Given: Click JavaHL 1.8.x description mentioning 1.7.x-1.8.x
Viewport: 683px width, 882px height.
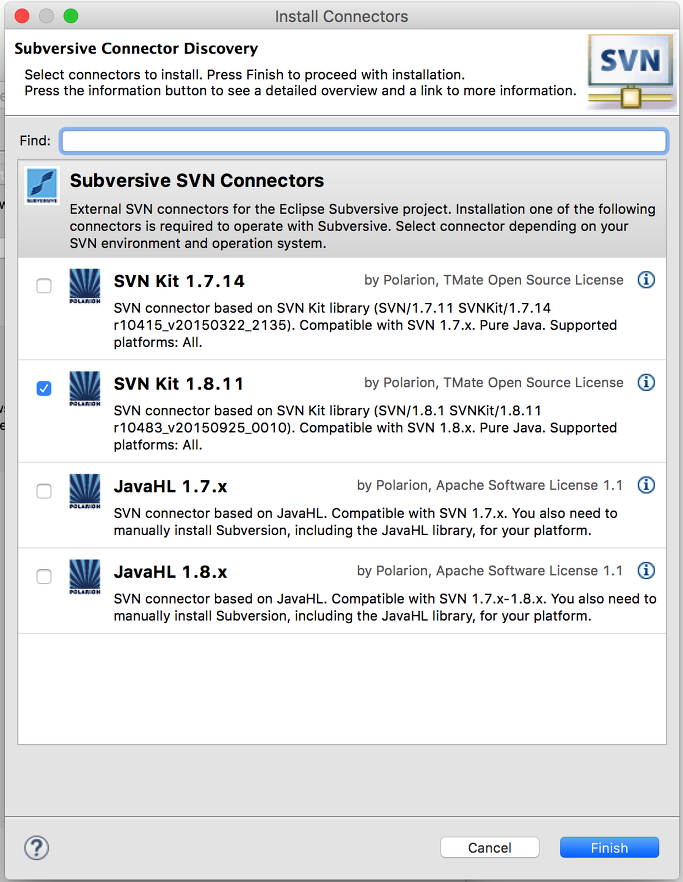Looking at the screenshot, I should pos(385,607).
